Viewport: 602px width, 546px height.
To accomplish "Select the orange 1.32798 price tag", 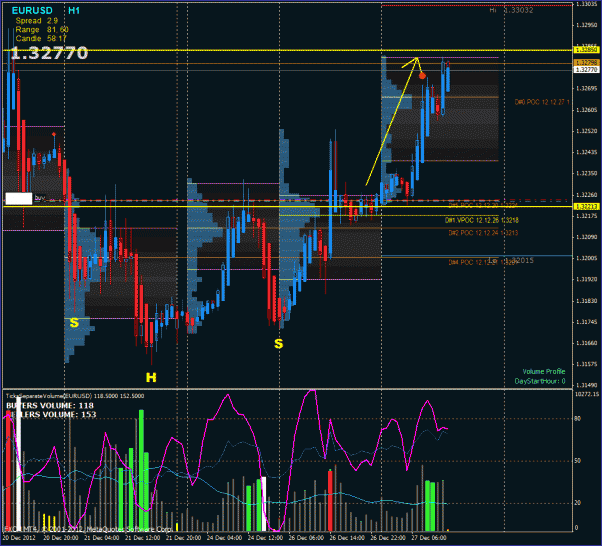I will pyautogui.click(x=586, y=63).
